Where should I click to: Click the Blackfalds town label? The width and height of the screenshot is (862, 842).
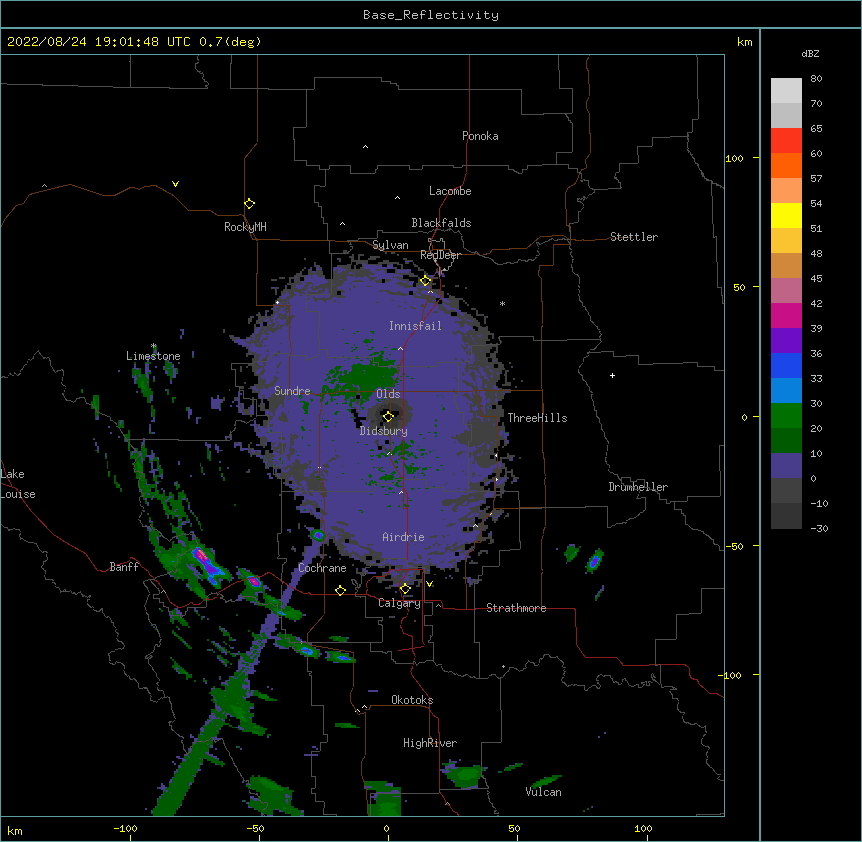coord(441,223)
